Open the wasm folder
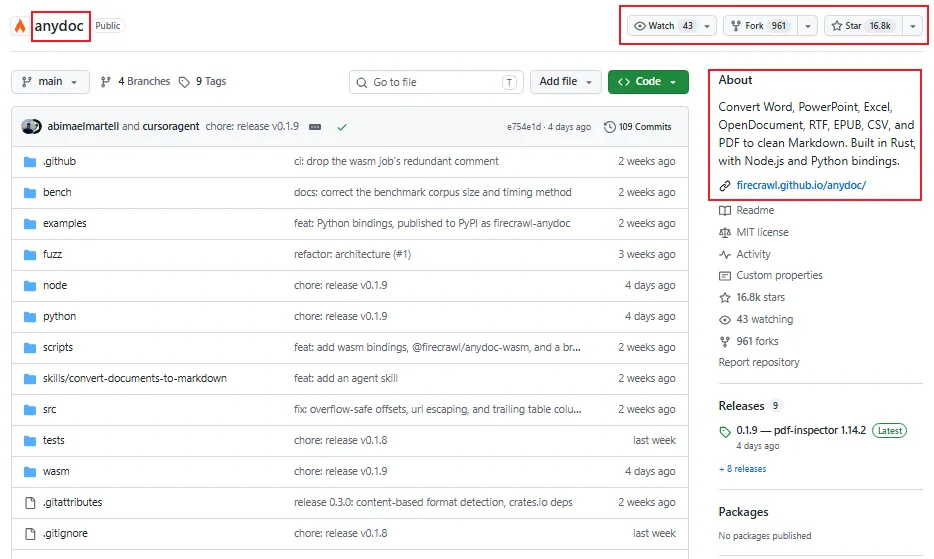 click(x=56, y=471)
